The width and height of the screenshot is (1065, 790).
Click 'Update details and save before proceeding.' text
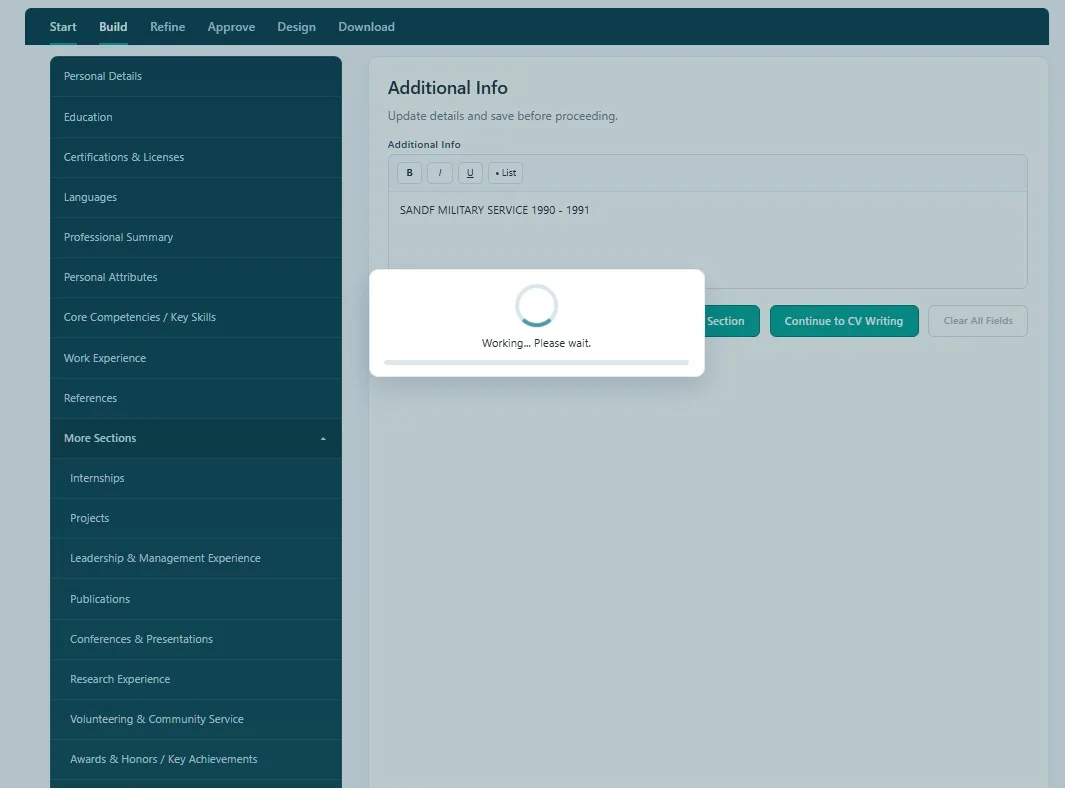pyautogui.click(x=503, y=116)
